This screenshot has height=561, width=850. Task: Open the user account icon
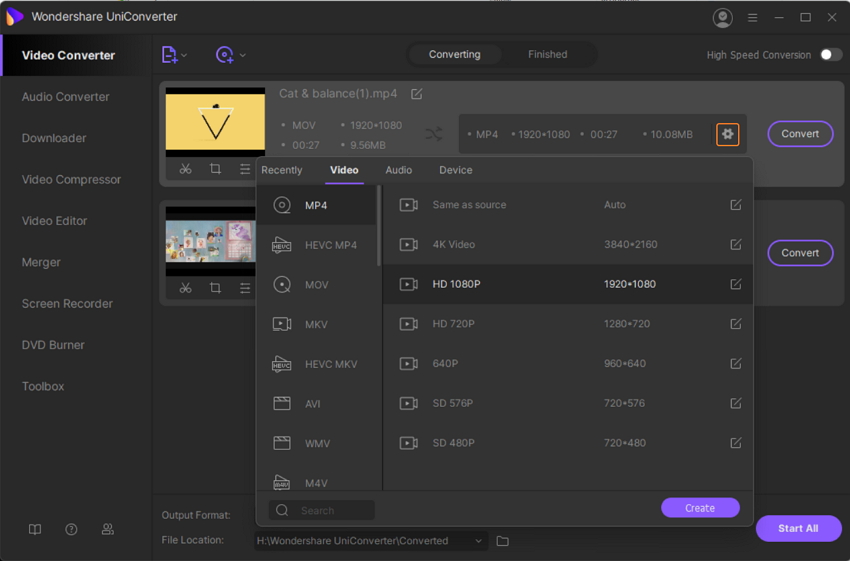click(722, 18)
